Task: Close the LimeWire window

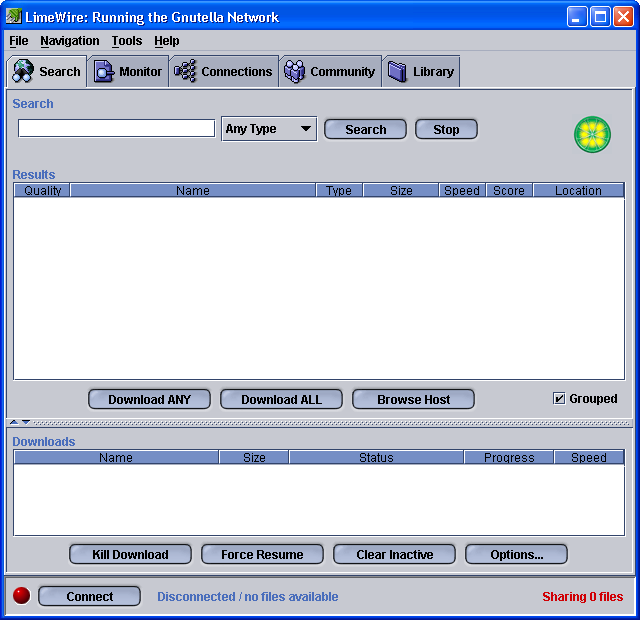Action: click(623, 17)
